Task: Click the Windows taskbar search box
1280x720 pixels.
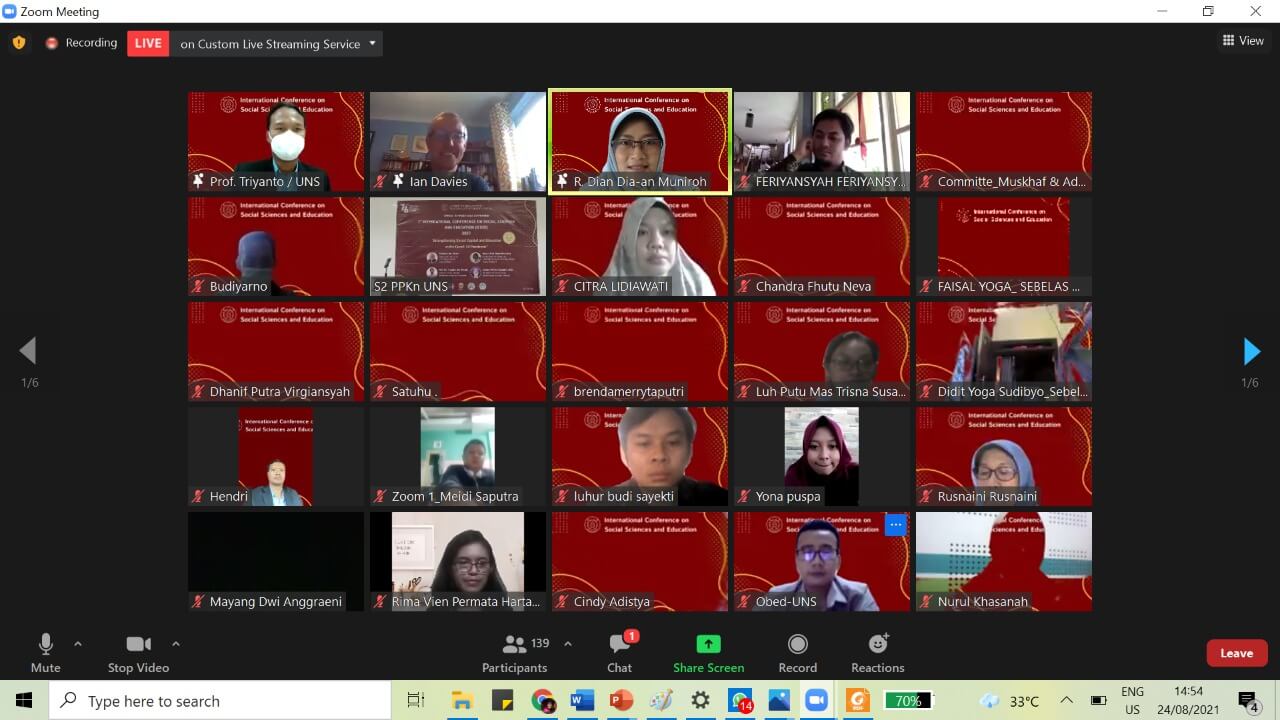Action: click(220, 701)
